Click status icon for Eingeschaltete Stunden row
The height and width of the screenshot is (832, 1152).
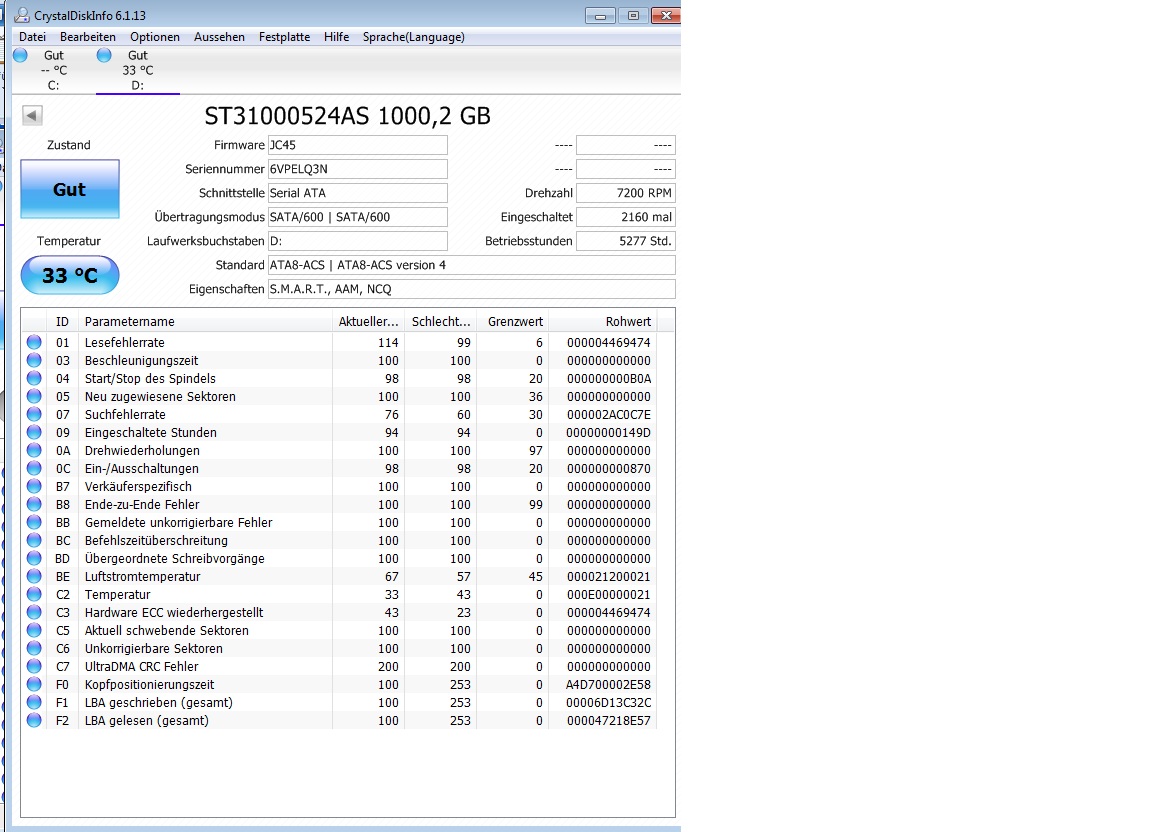coord(34,432)
